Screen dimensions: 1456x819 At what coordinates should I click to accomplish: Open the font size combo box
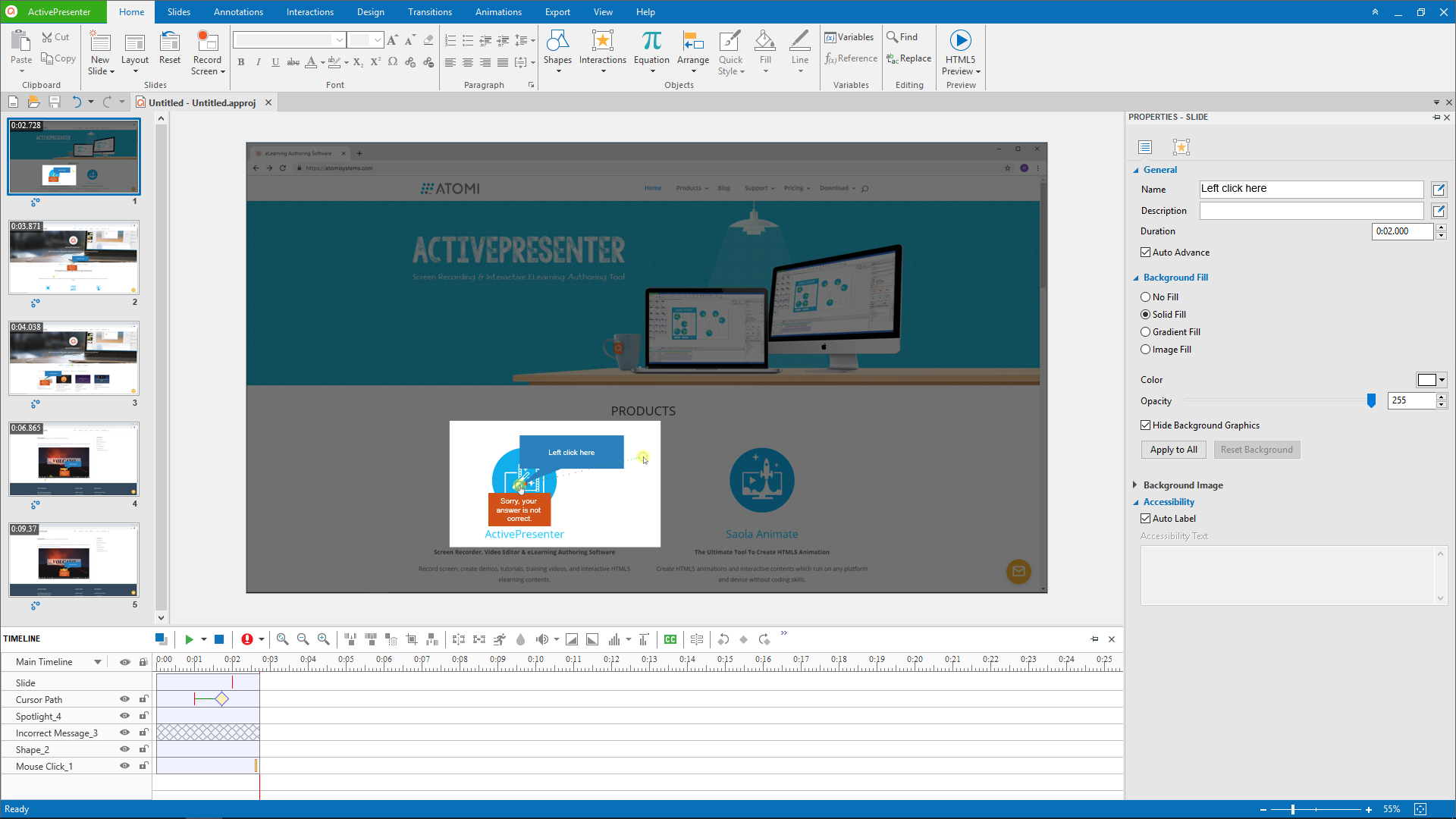click(x=366, y=39)
